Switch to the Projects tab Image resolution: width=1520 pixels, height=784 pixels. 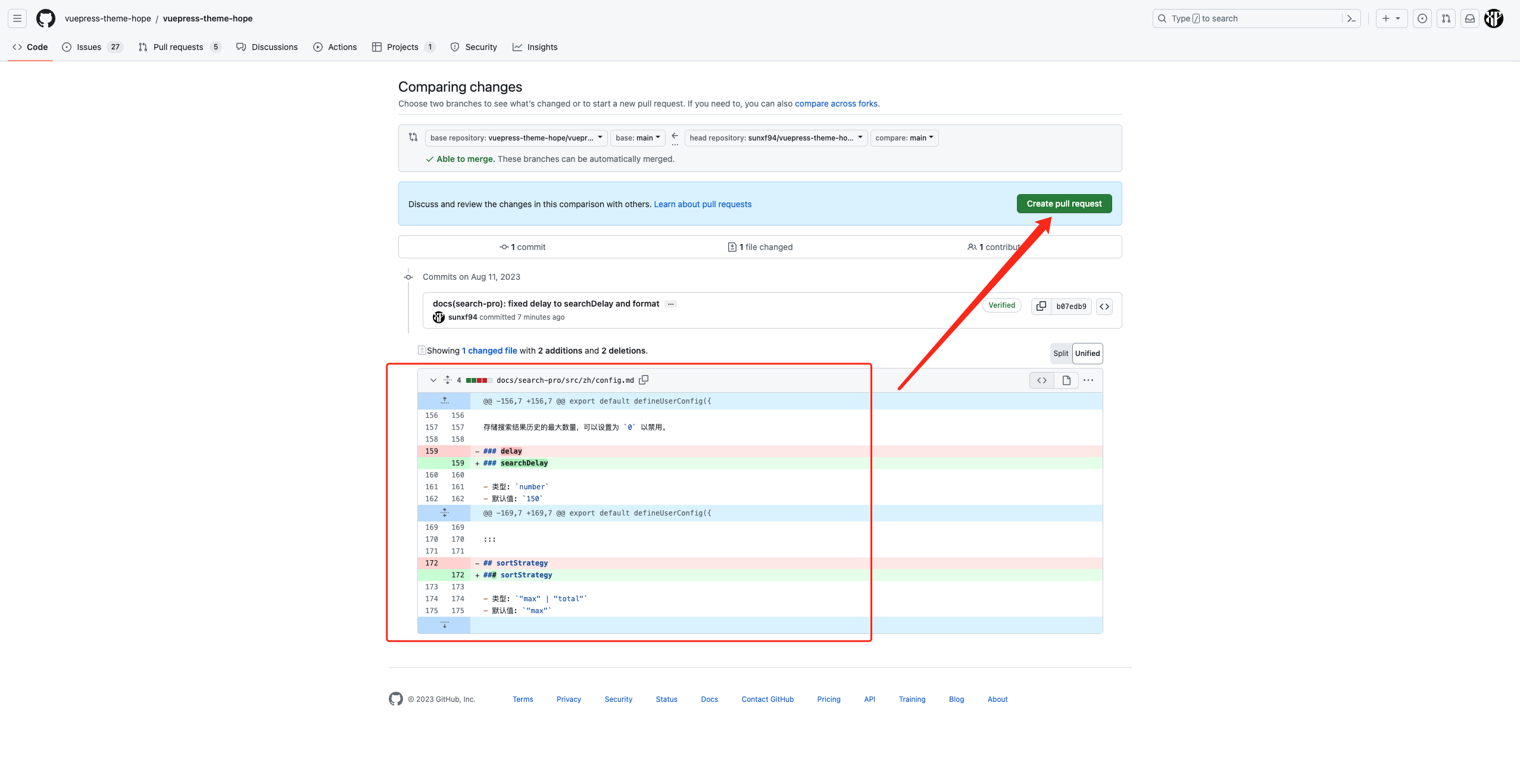(x=404, y=47)
